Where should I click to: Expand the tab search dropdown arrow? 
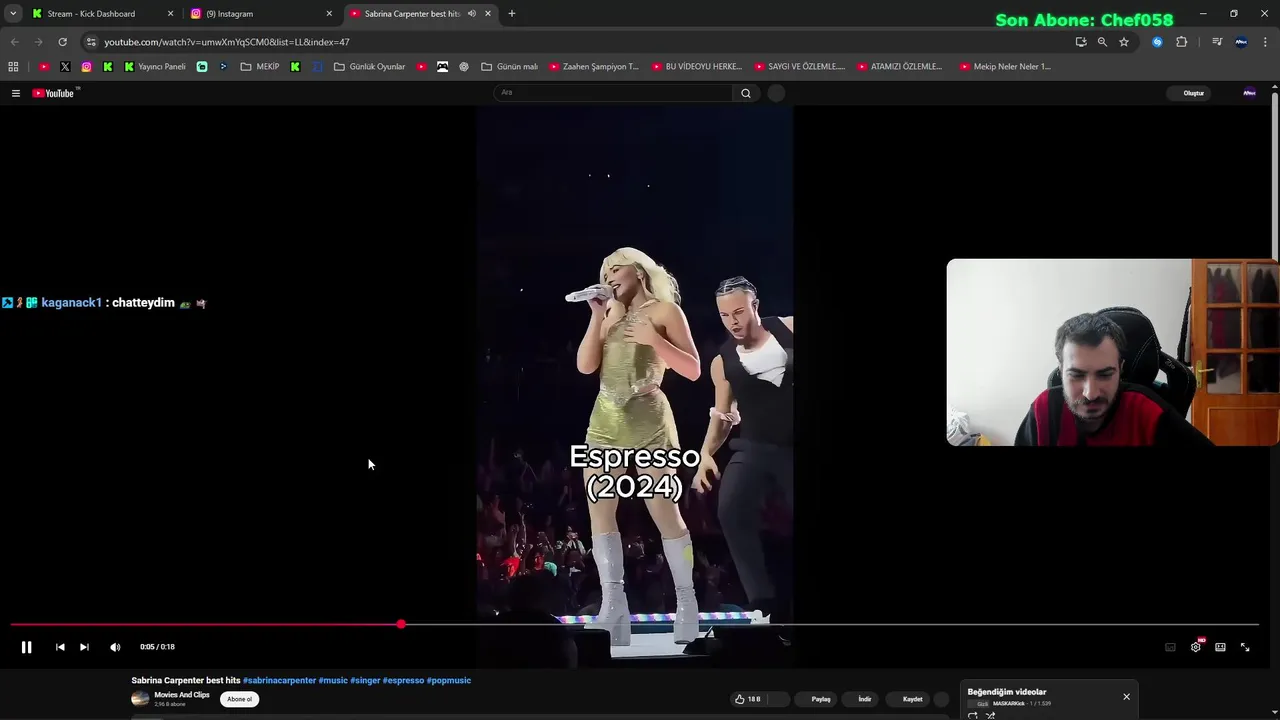[x=13, y=14]
